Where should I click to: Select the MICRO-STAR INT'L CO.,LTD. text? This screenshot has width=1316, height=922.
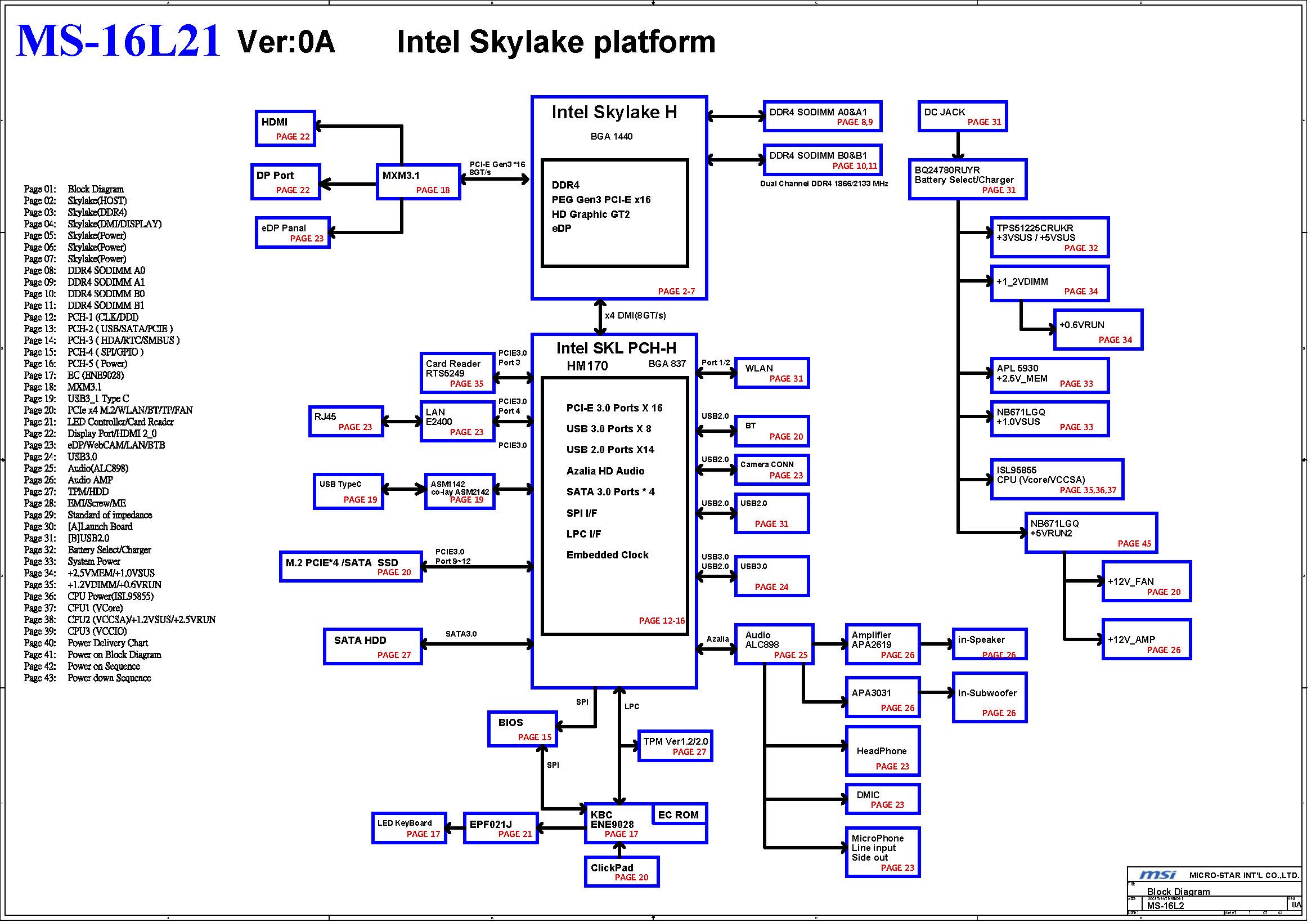click(x=1244, y=875)
